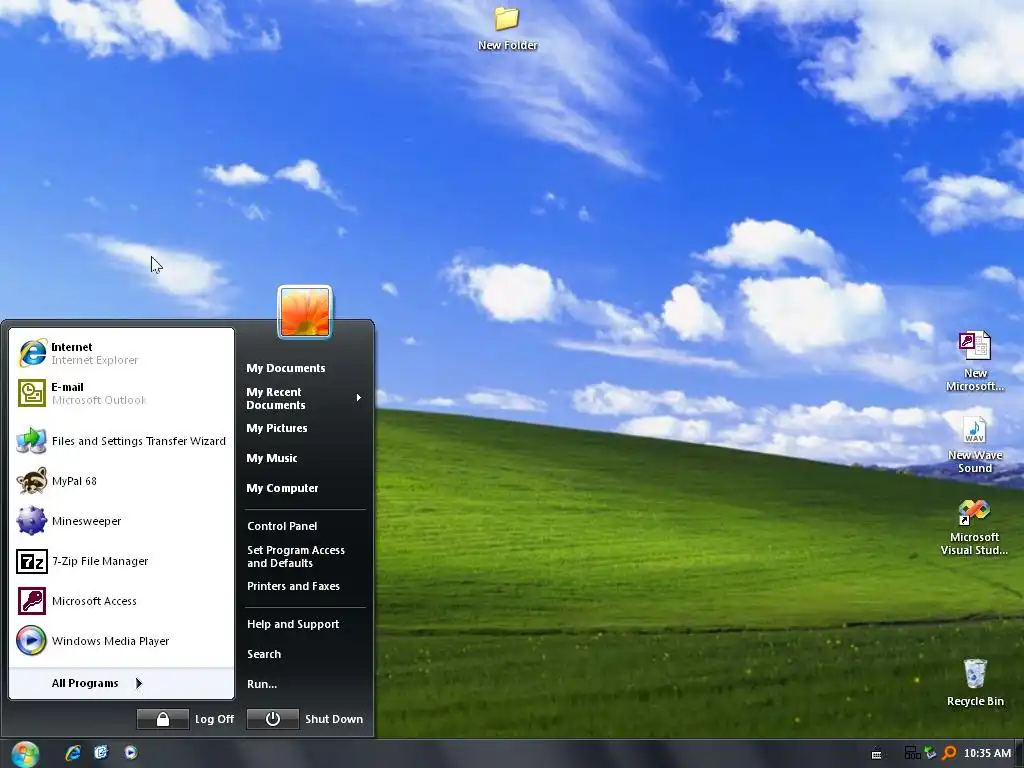Select Microsoft Visual Studio desktop shortcut
Screen dimensions: 1024x768
(974, 528)
